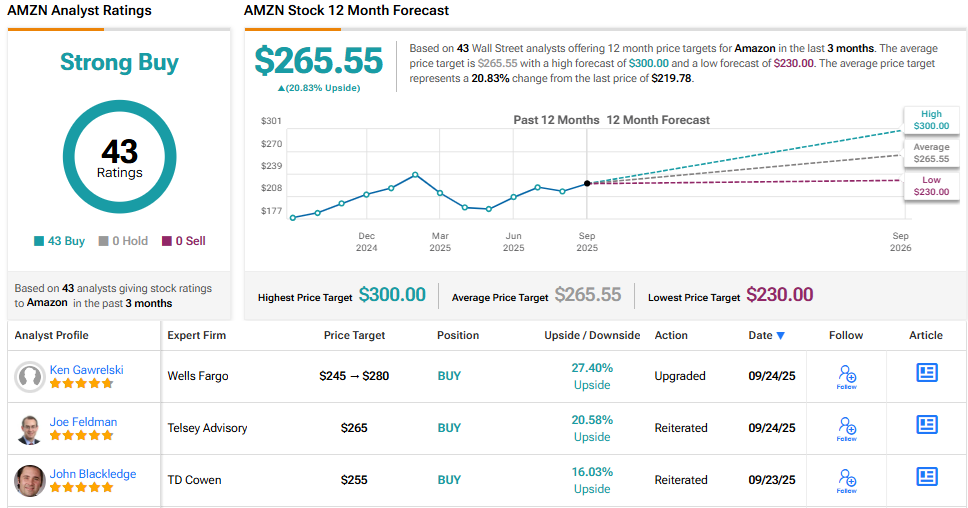
Task: Click the Wells Fargo firm cell
Action: pos(198,376)
